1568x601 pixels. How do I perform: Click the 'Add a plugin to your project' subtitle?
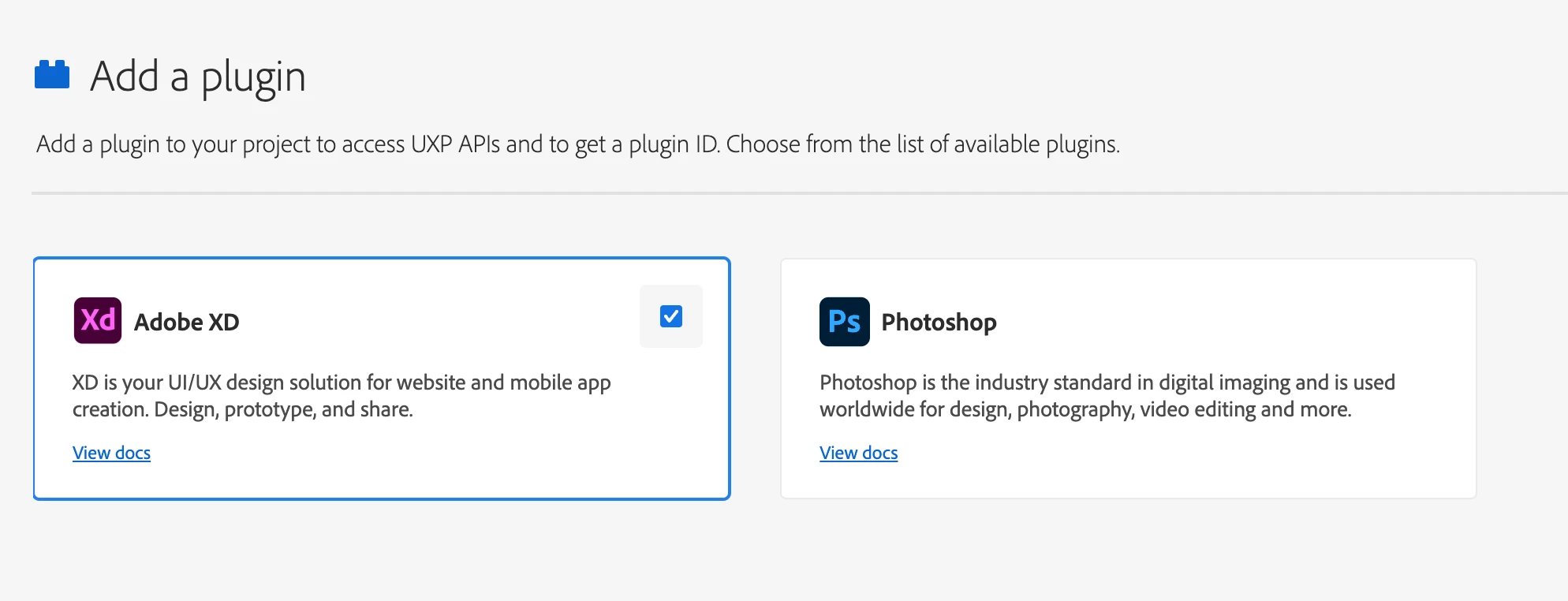578,144
